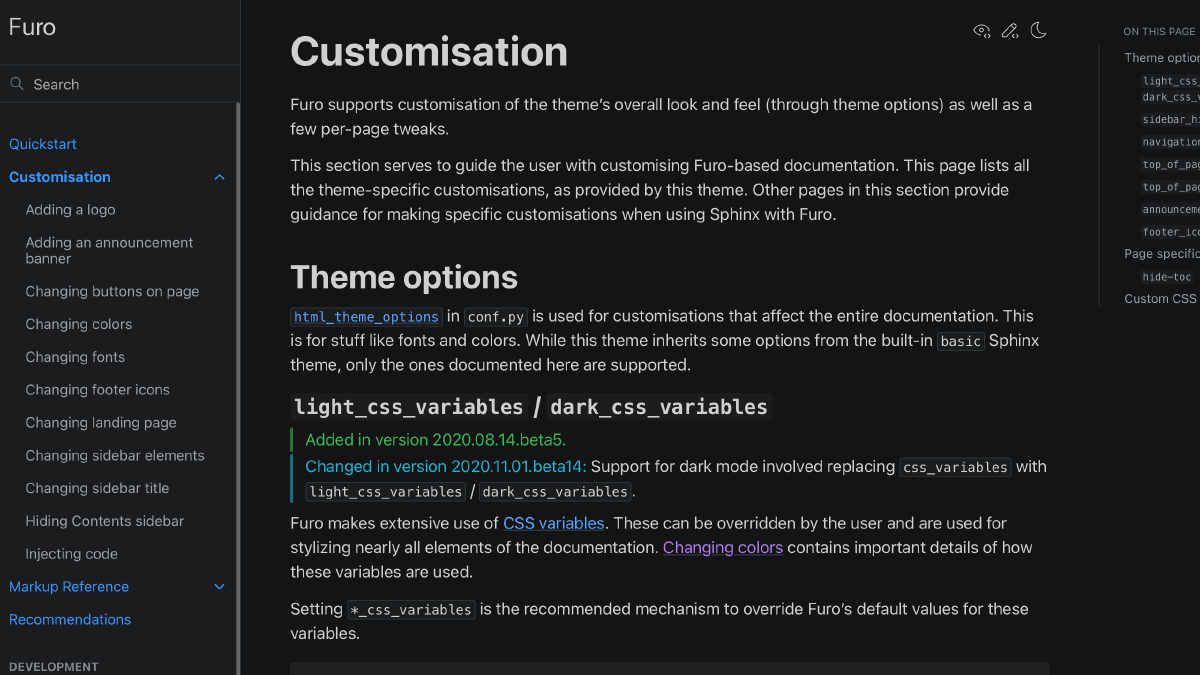Click the view source eye icon
1200x675 pixels.
coord(982,31)
